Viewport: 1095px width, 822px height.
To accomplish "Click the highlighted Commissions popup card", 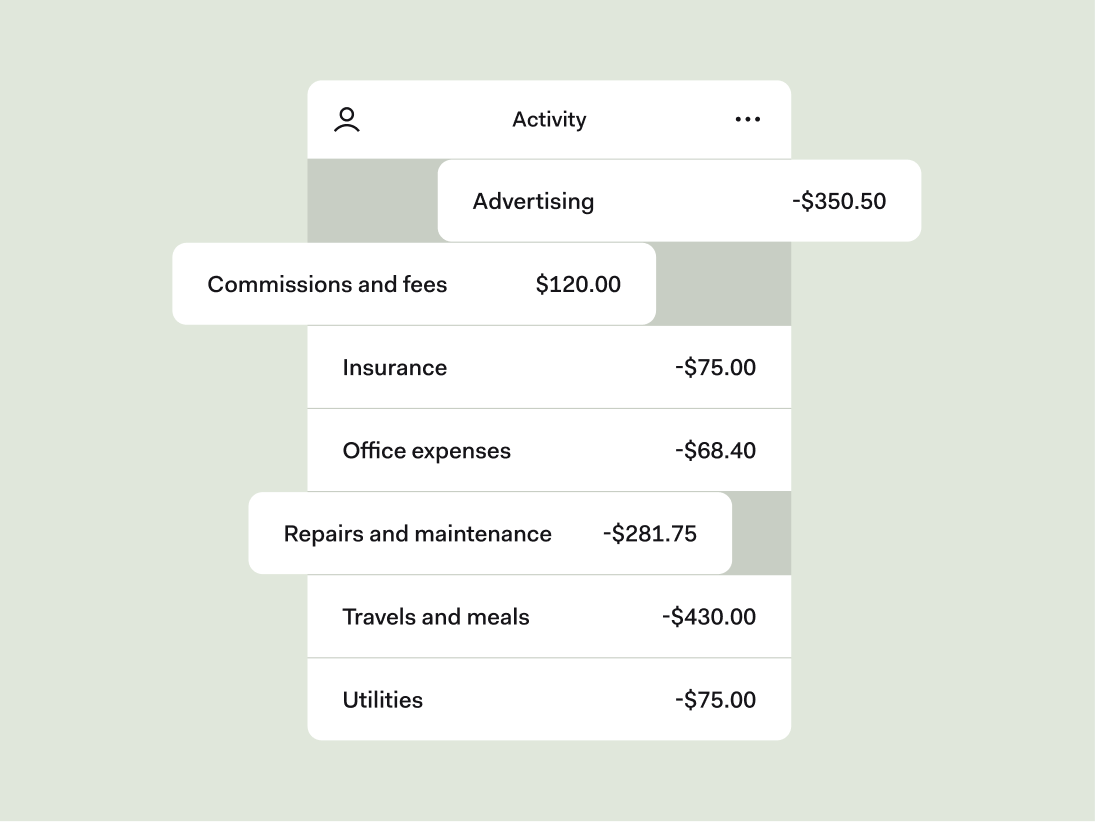I will 414,283.
